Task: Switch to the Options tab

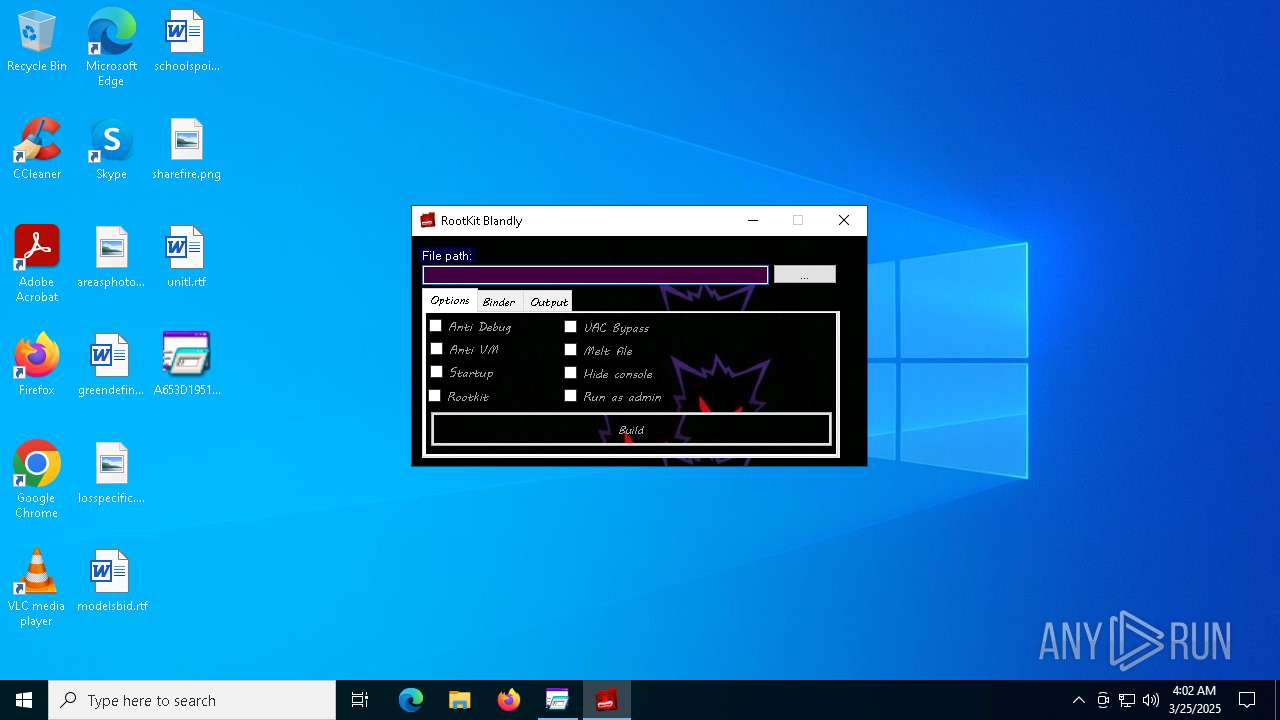Action: point(450,301)
